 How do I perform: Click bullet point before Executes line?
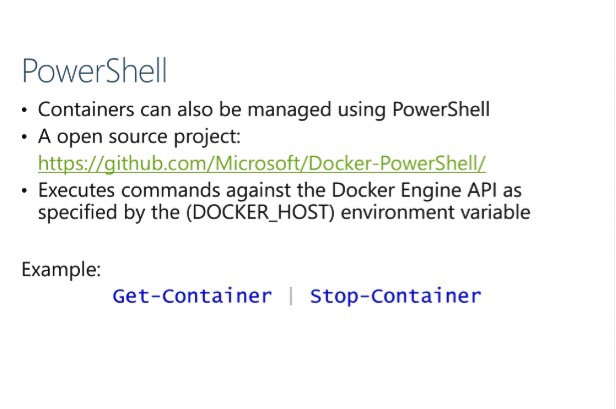(24, 191)
